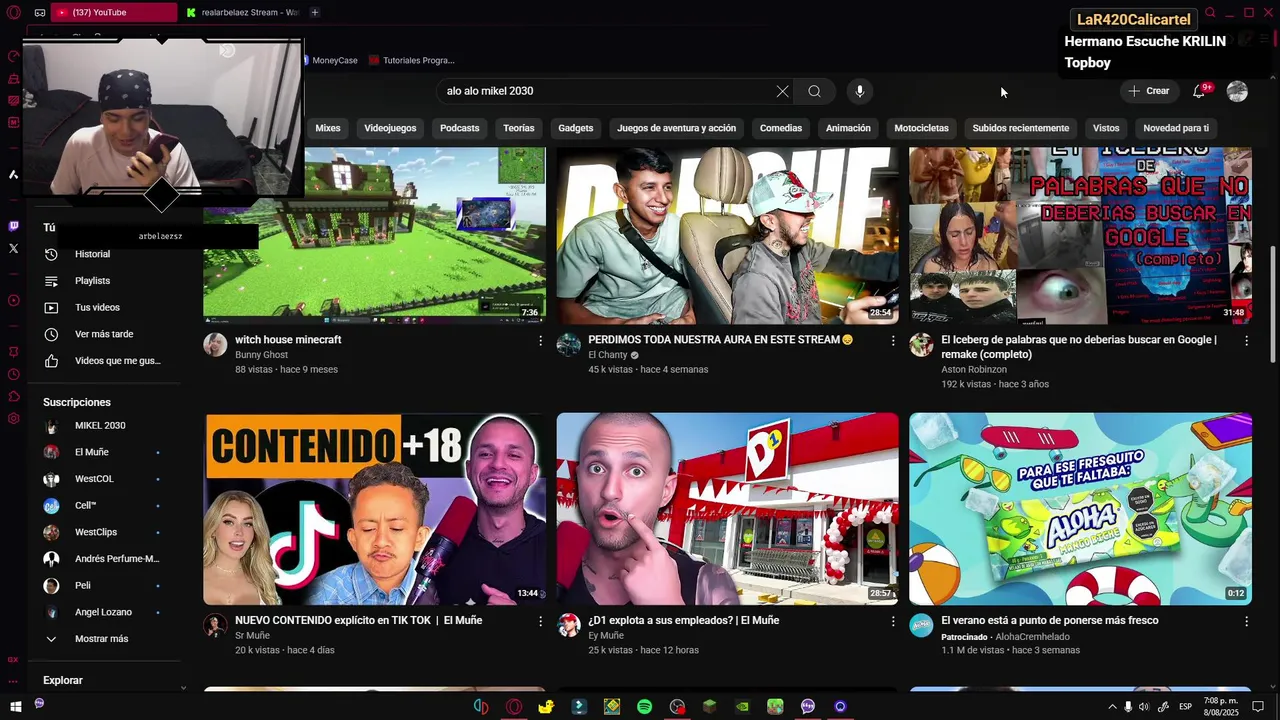The width and height of the screenshot is (1280, 720).
Task: Open Tutoriales Progra... bookmark folder
Action: point(412,60)
